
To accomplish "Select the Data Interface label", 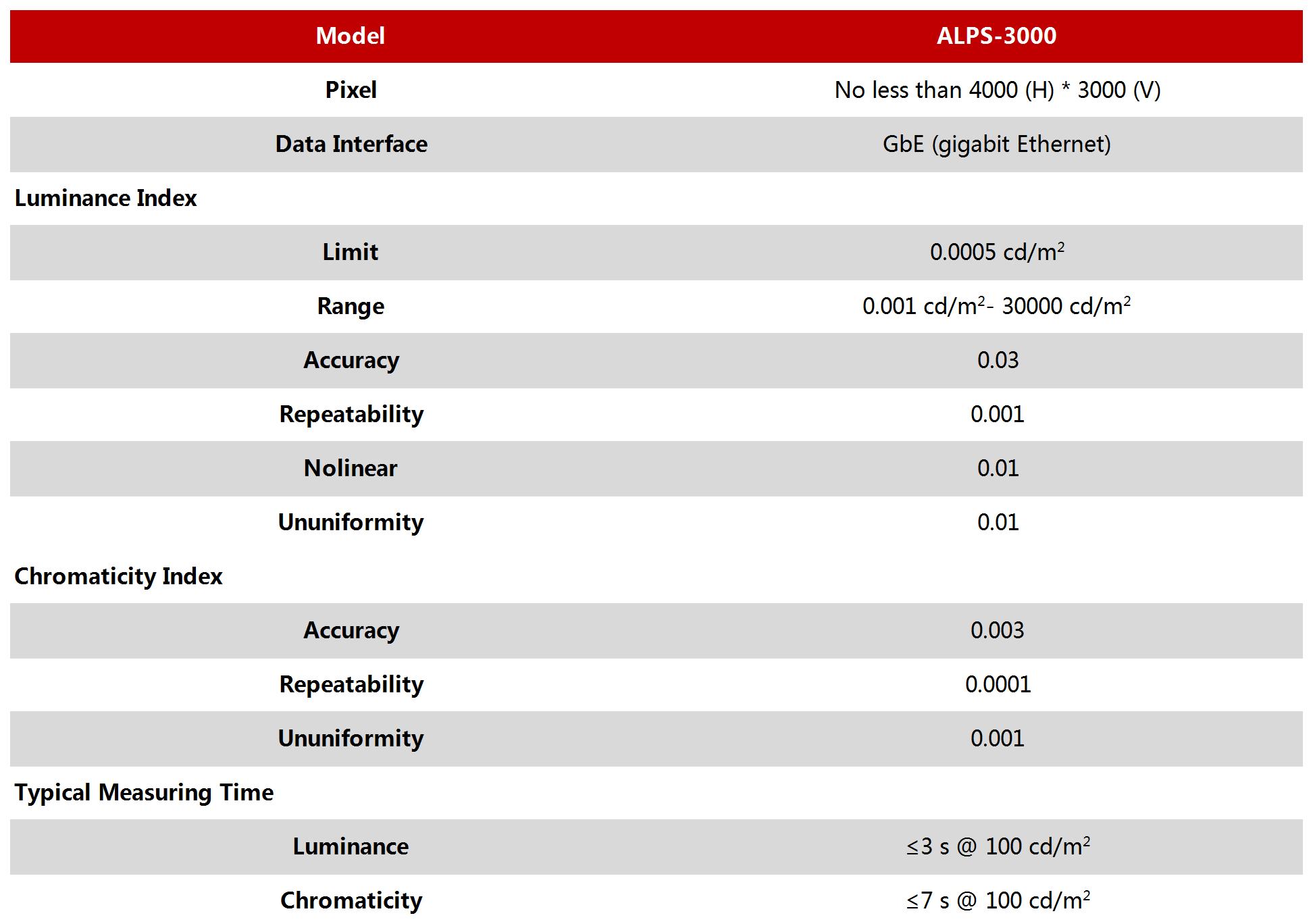I will 351,144.
